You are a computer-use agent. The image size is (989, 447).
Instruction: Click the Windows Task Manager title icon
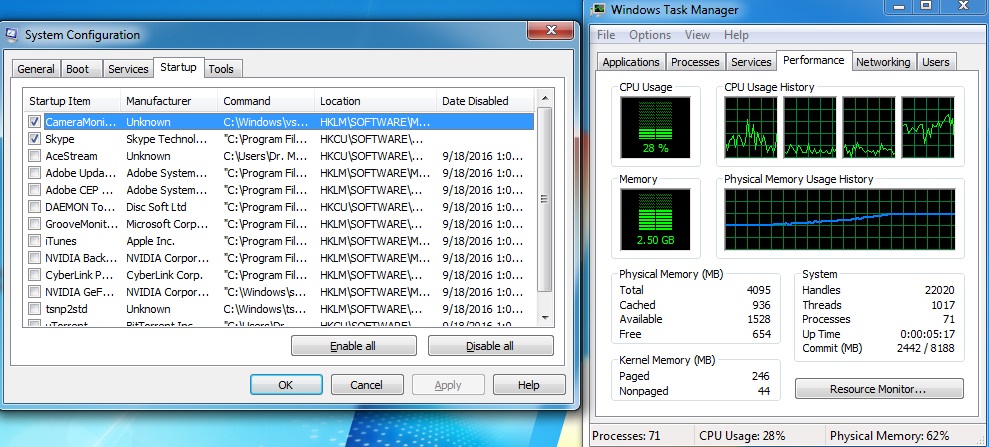click(x=598, y=10)
